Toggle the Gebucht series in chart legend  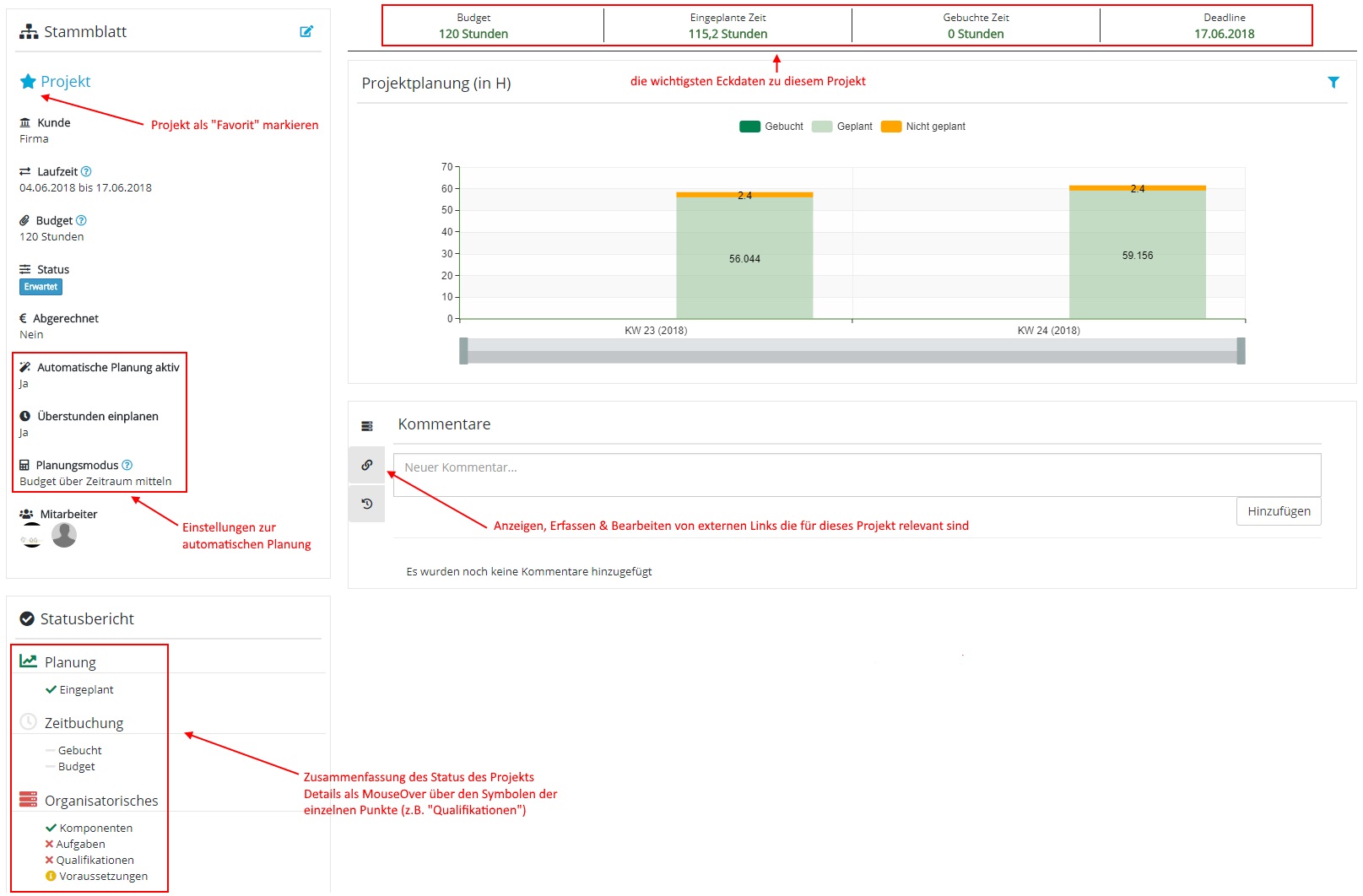tap(771, 127)
